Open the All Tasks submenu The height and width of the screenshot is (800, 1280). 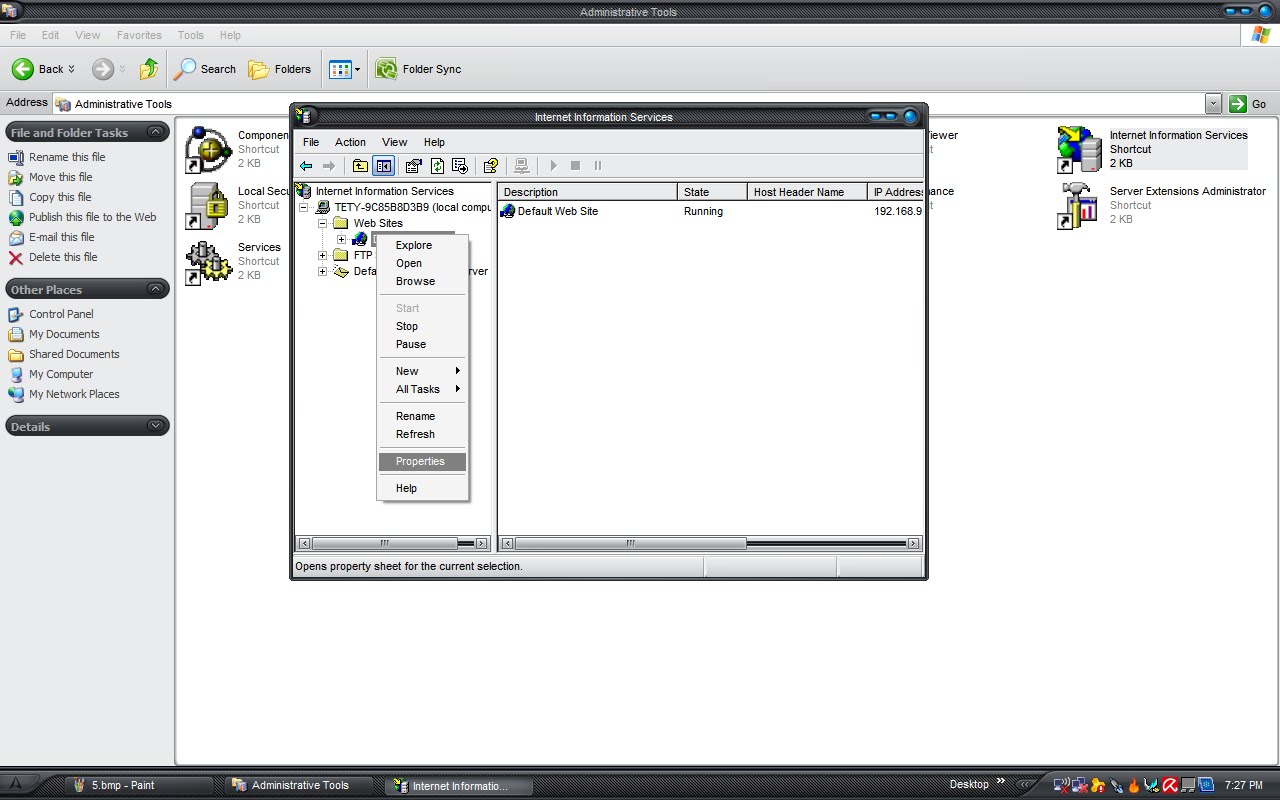pos(422,389)
